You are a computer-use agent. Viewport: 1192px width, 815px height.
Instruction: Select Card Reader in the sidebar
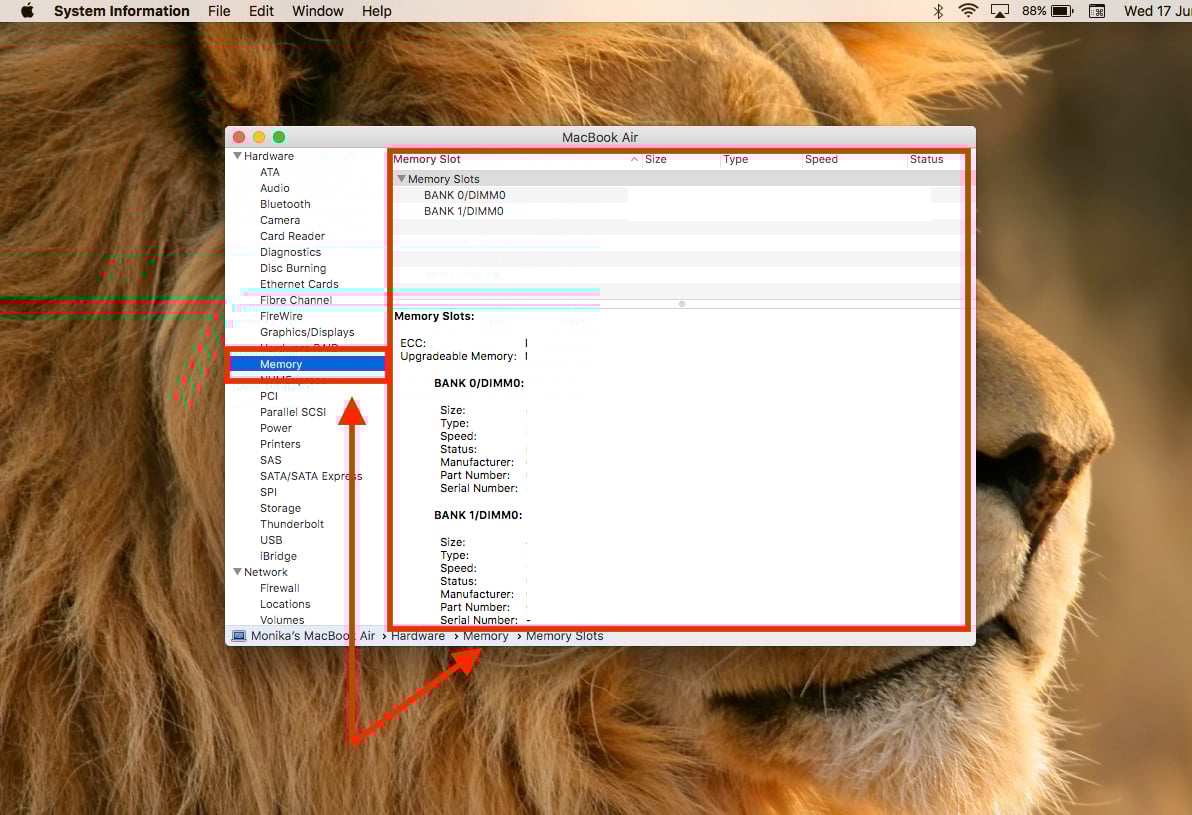[292, 236]
